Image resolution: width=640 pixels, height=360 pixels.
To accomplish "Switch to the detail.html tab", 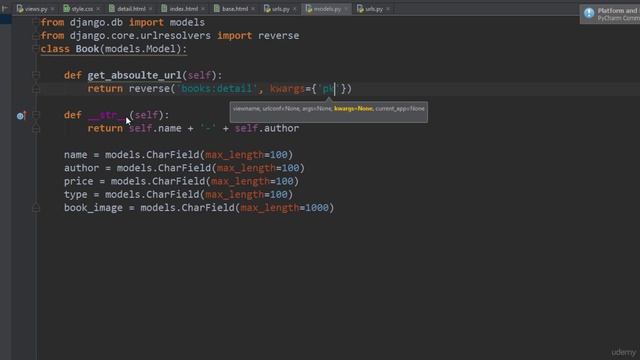I will tap(131, 9).
